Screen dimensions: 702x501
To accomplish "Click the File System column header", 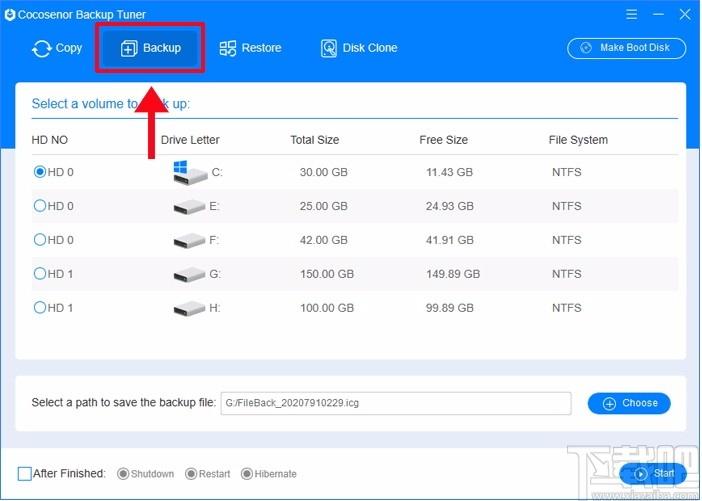I will point(578,140).
